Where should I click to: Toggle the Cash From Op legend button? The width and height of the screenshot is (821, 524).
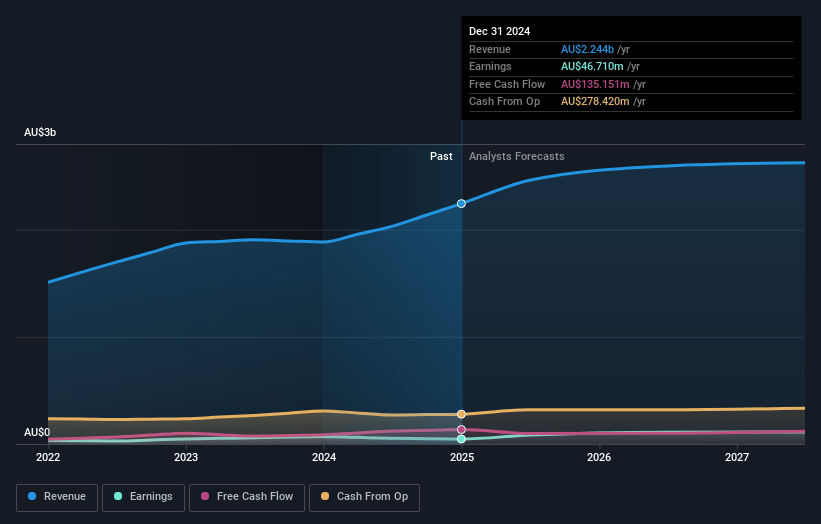[x=364, y=497]
